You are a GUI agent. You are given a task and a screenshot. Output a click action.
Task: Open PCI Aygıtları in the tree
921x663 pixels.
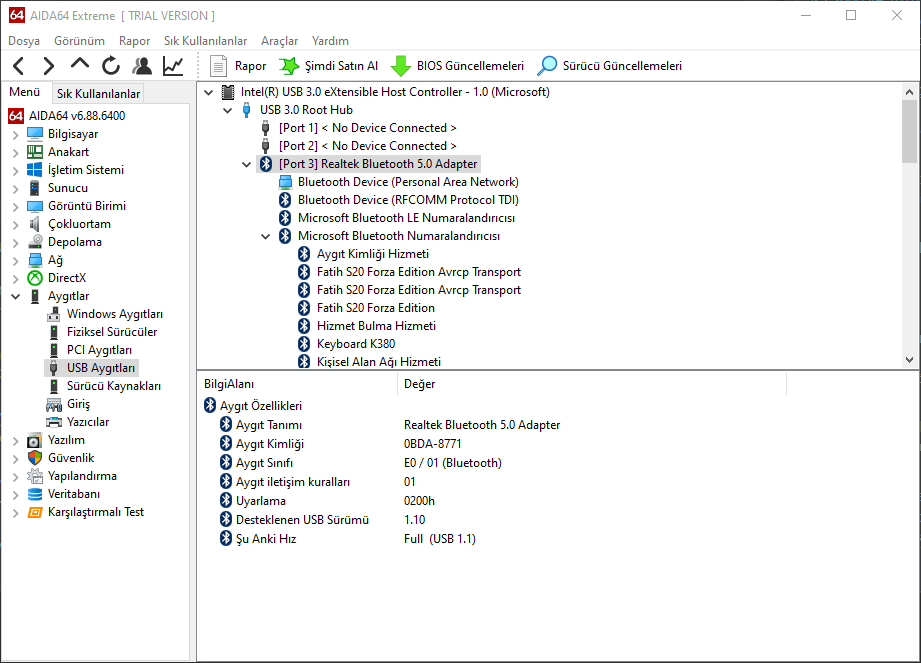99,350
